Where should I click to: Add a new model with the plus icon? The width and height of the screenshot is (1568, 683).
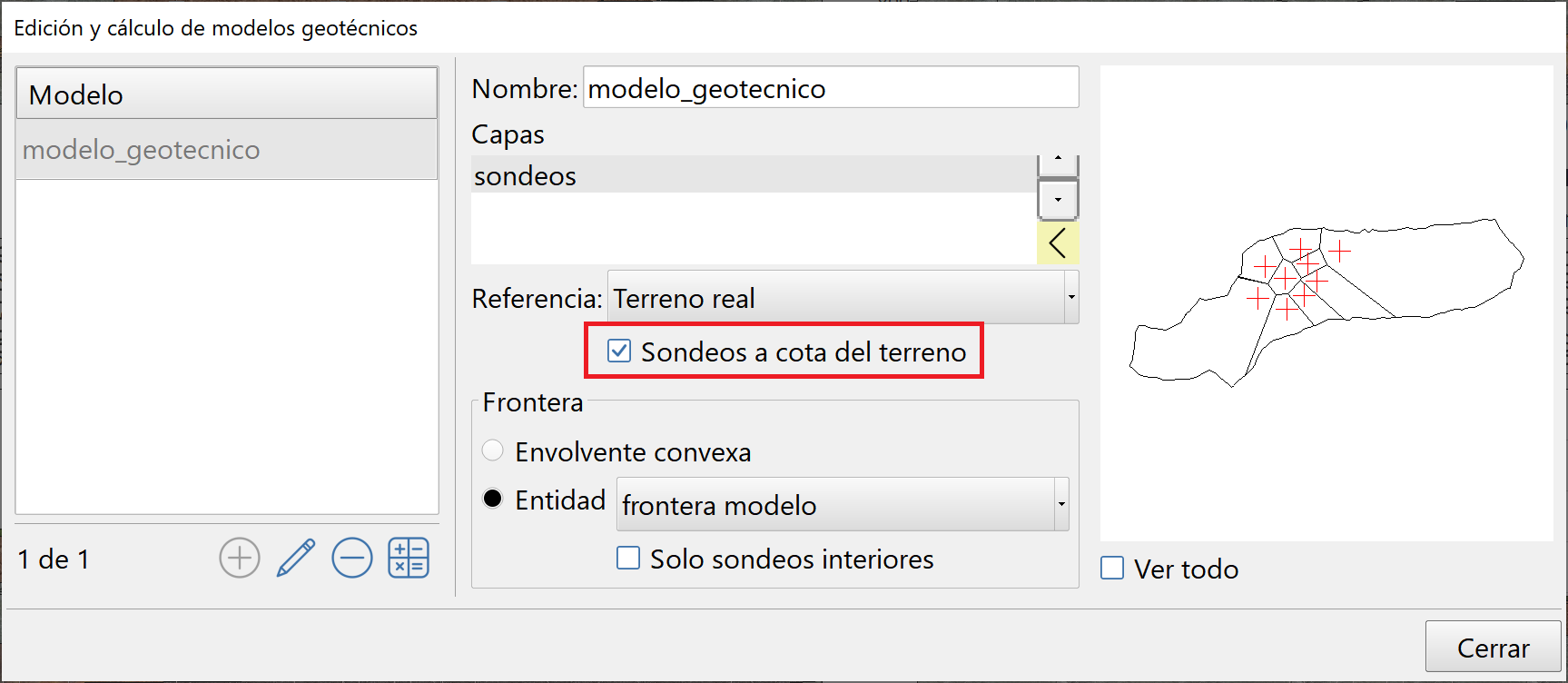coord(239,558)
